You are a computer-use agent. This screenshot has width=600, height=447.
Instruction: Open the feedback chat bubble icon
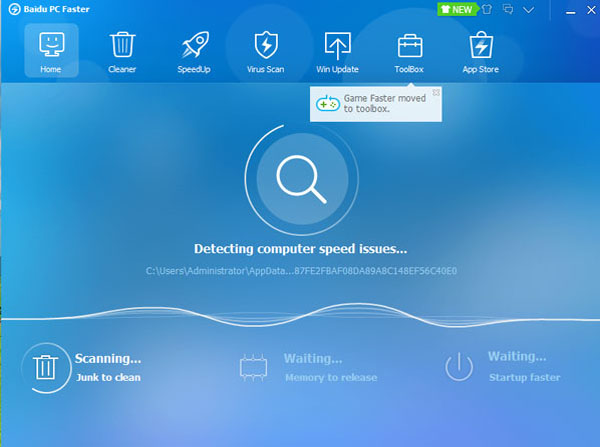(507, 9)
